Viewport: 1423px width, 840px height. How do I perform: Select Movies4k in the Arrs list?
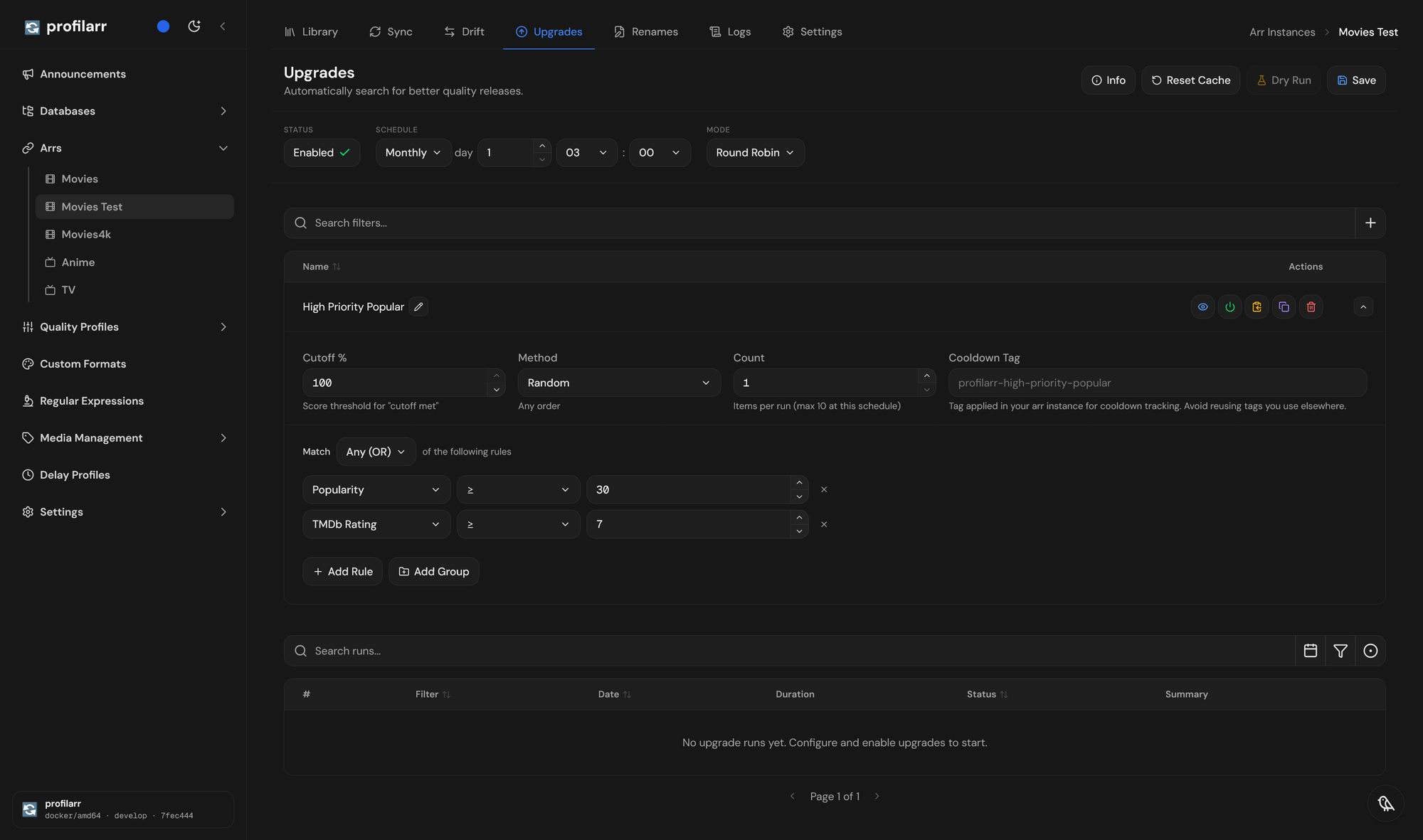pyautogui.click(x=134, y=235)
